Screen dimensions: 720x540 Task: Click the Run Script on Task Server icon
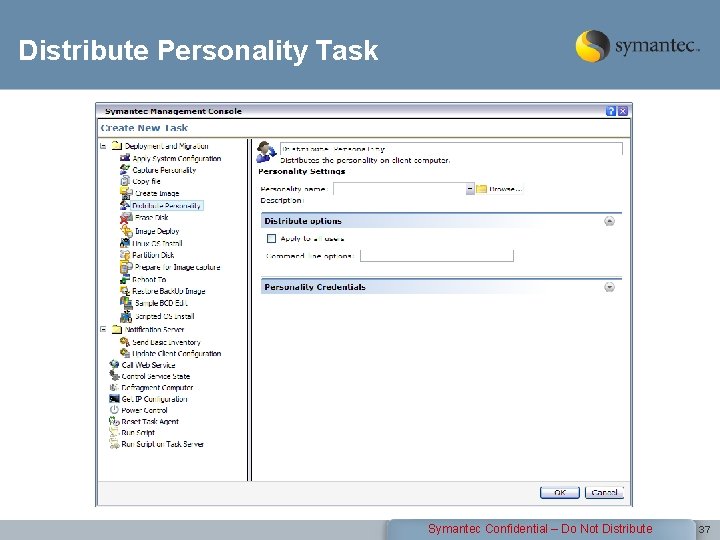(114, 444)
